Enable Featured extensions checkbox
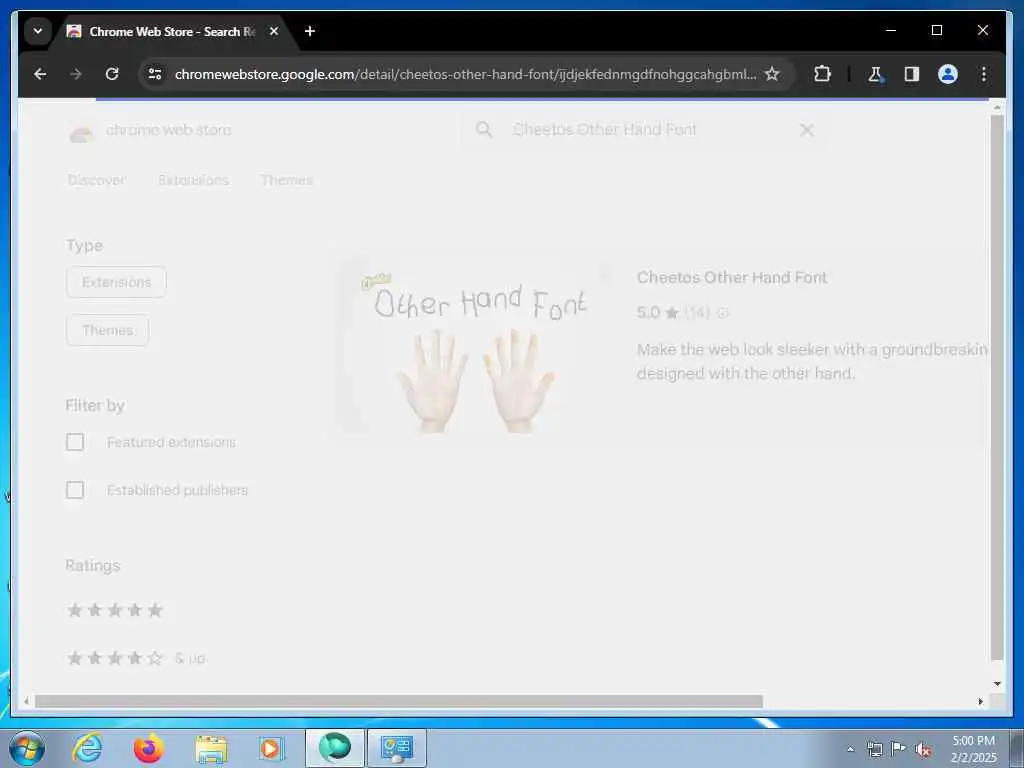This screenshot has height=768, width=1024. pyautogui.click(x=75, y=442)
